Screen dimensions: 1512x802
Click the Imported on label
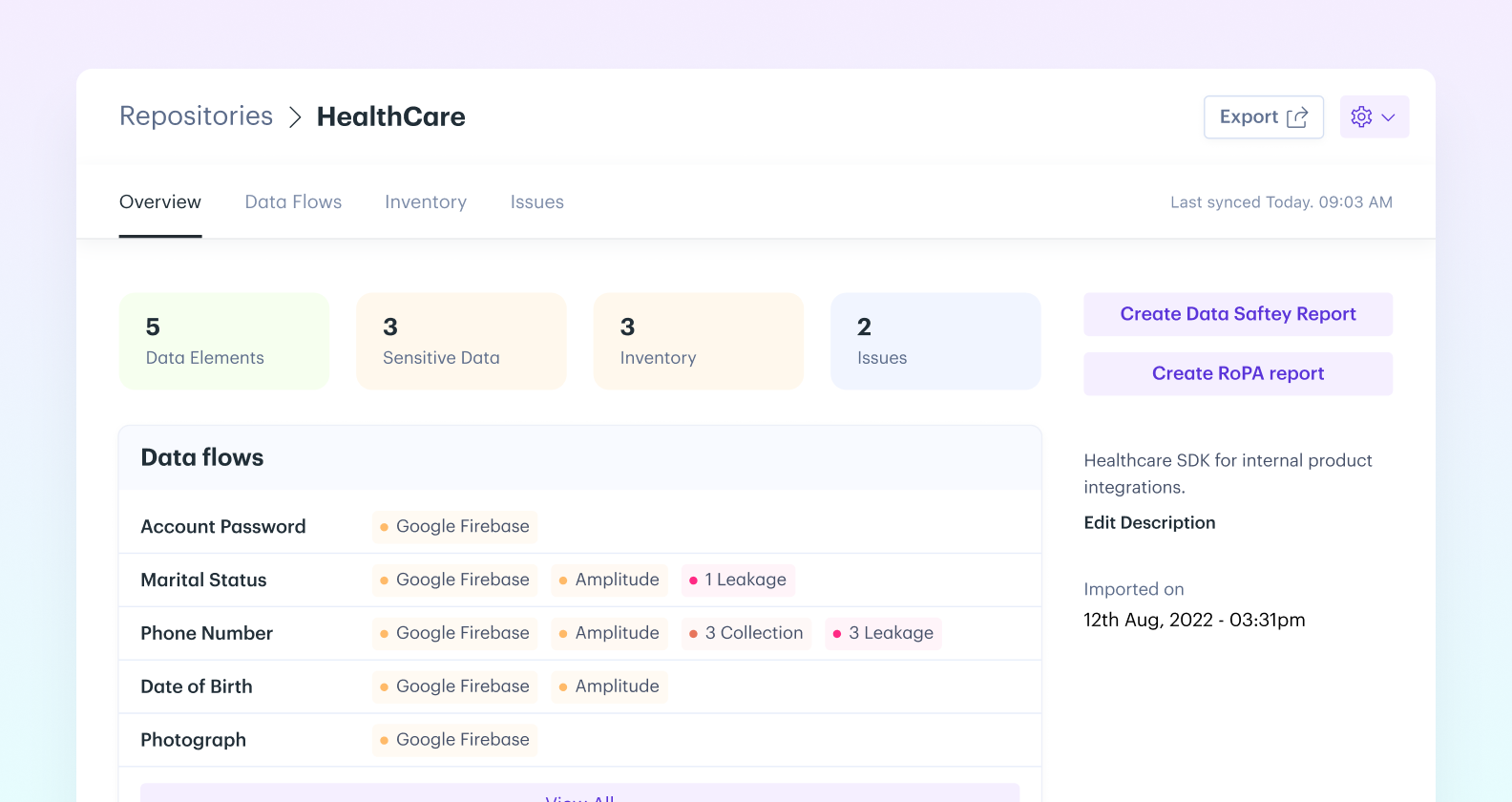(x=1134, y=590)
